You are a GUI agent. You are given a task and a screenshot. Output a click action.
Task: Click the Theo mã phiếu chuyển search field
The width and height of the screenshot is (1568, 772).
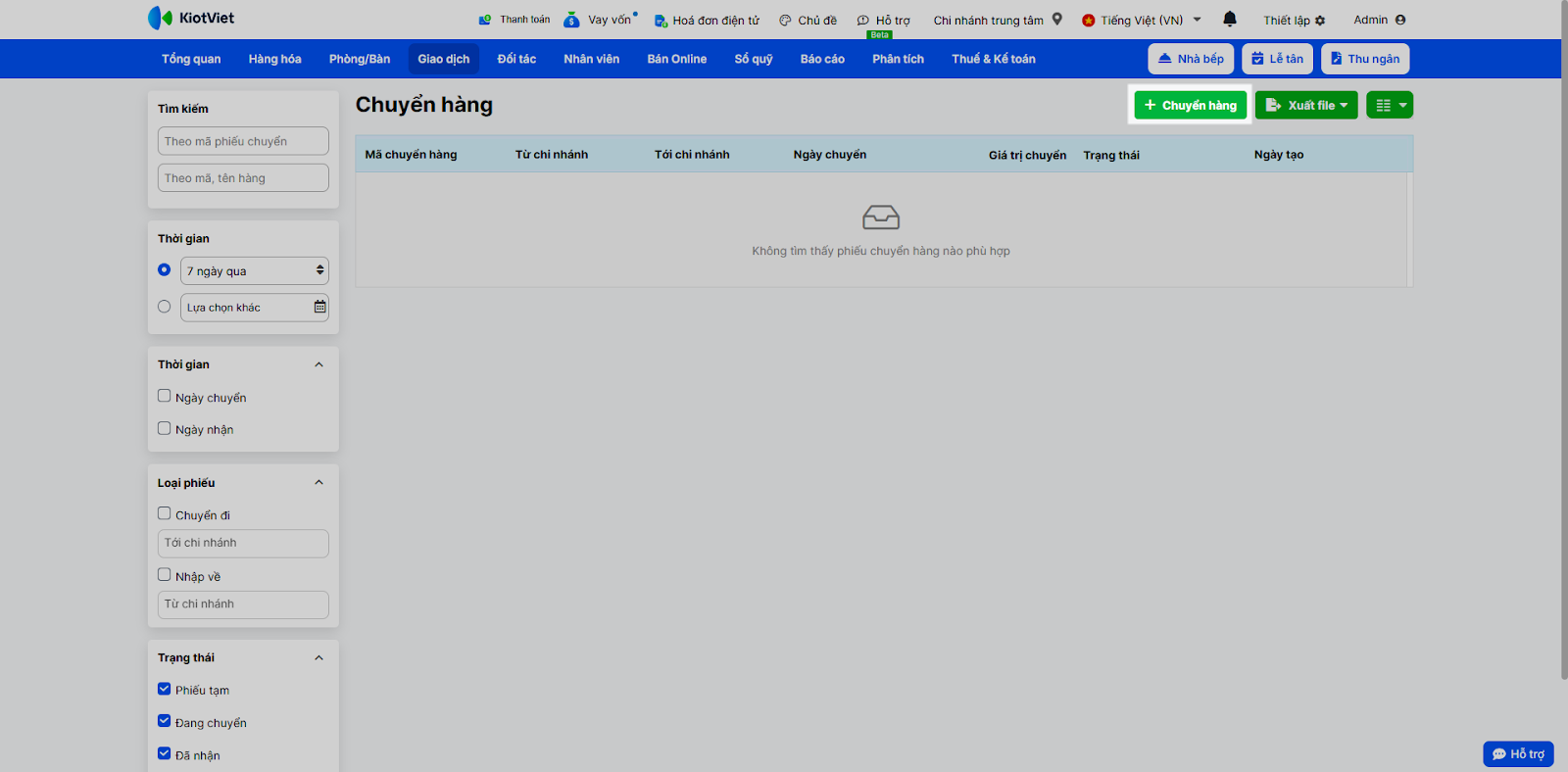[x=243, y=141]
